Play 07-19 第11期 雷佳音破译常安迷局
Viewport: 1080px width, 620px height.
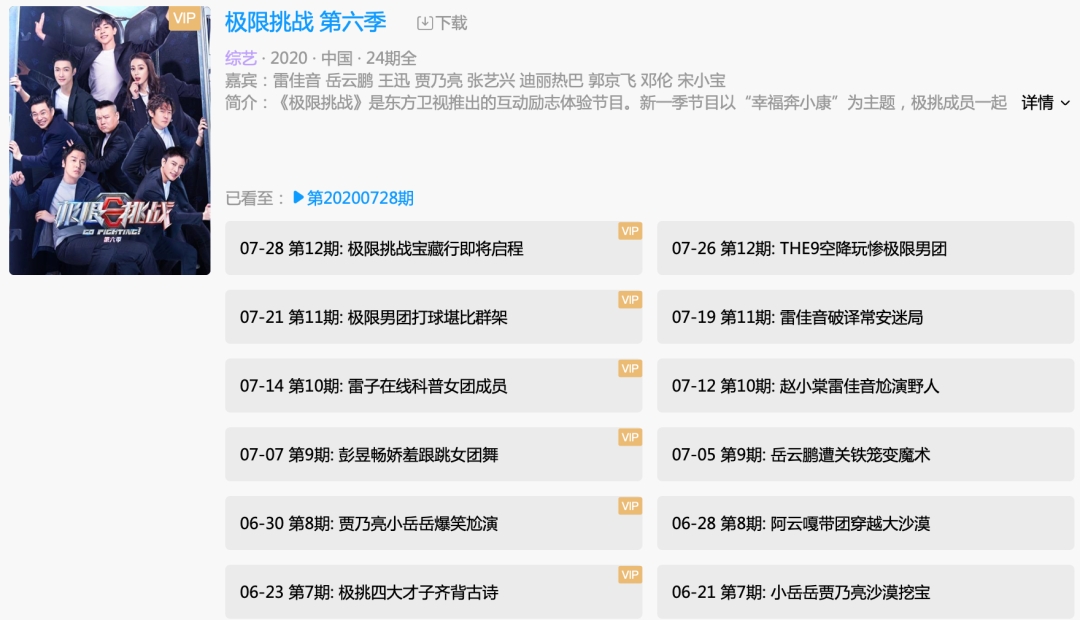[865, 317]
